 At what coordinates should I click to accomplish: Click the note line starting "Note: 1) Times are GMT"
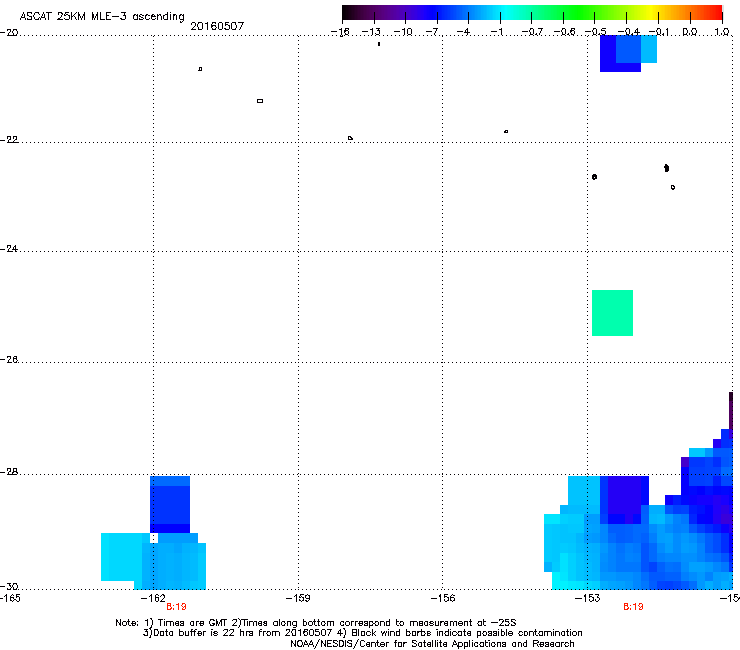316,623
